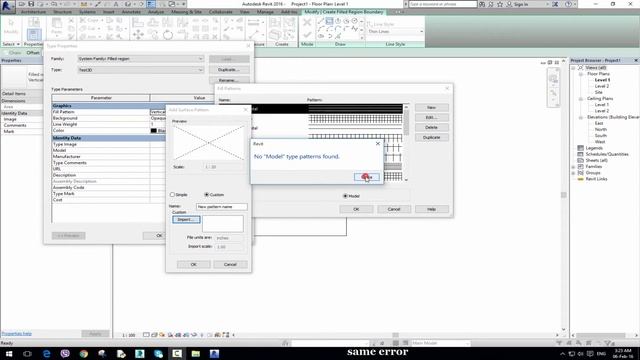Click the view scale 1:100 in view control bar

[129, 335]
